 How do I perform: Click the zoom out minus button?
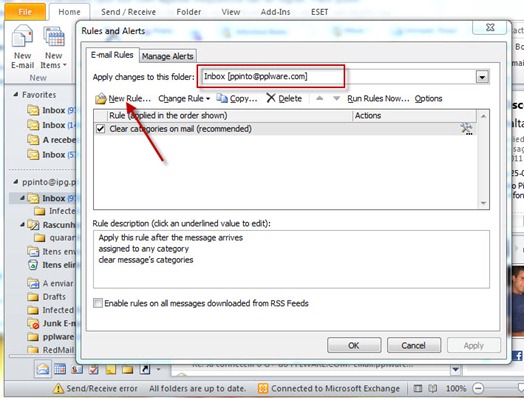pyautogui.click(x=478, y=388)
